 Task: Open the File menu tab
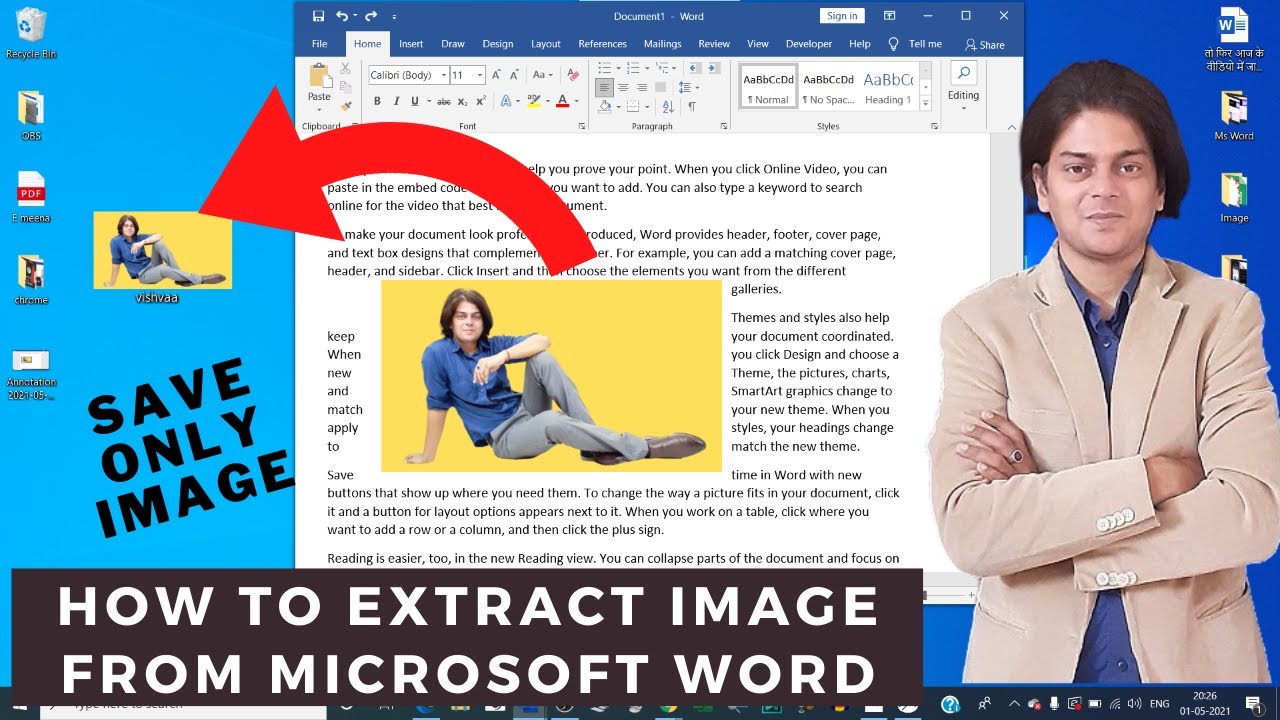click(x=319, y=44)
